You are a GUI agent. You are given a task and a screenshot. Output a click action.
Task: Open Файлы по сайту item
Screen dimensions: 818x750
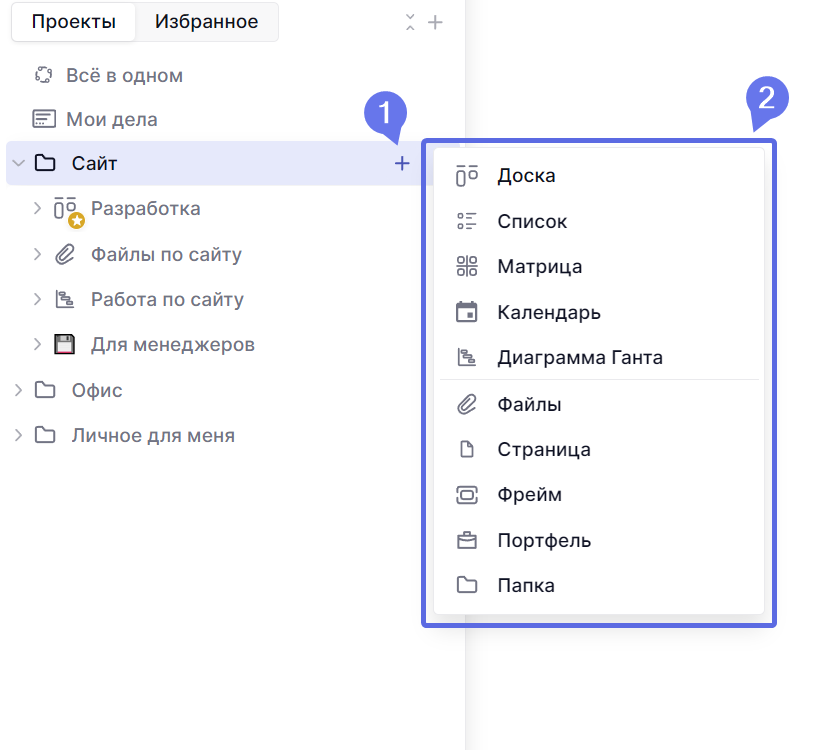tap(166, 254)
